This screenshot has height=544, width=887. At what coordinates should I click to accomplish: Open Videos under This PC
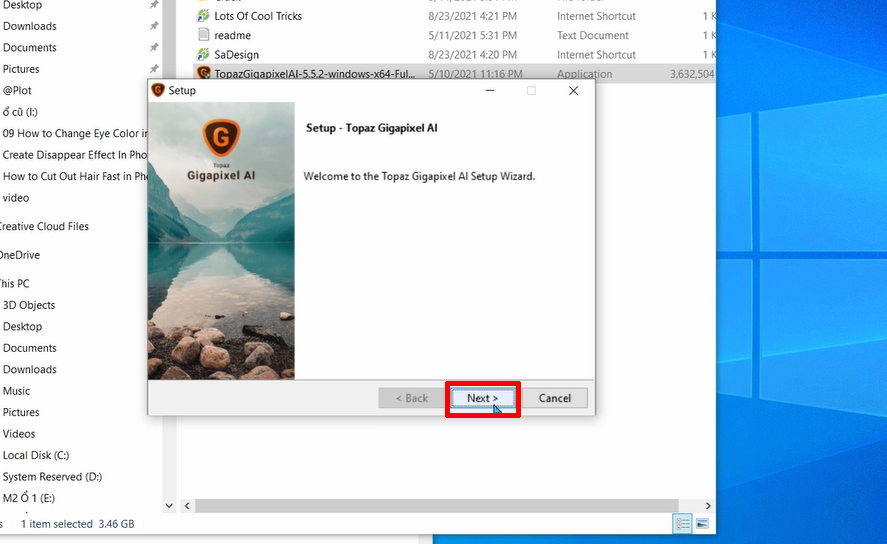tap(19, 434)
